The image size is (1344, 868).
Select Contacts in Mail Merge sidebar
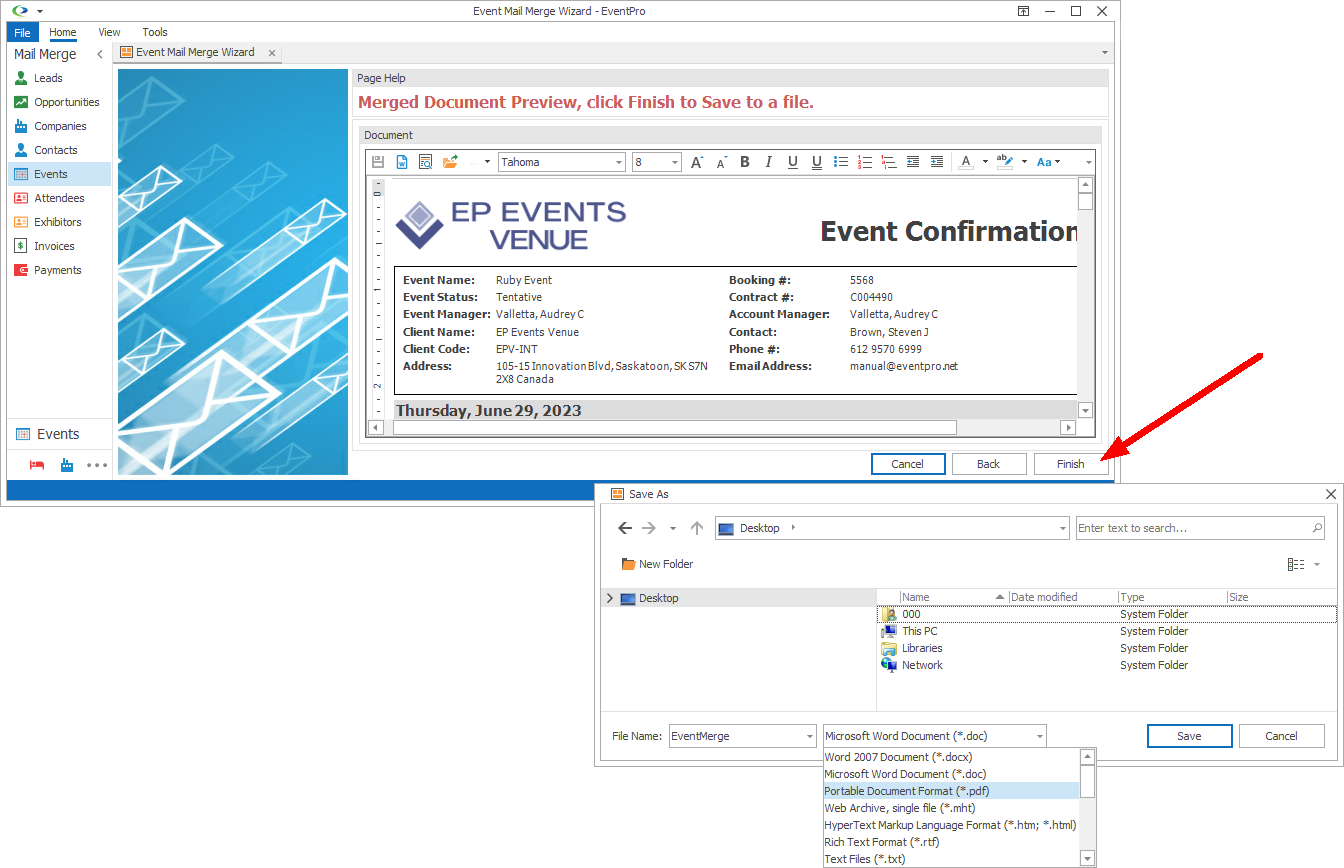(x=59, y=150)
